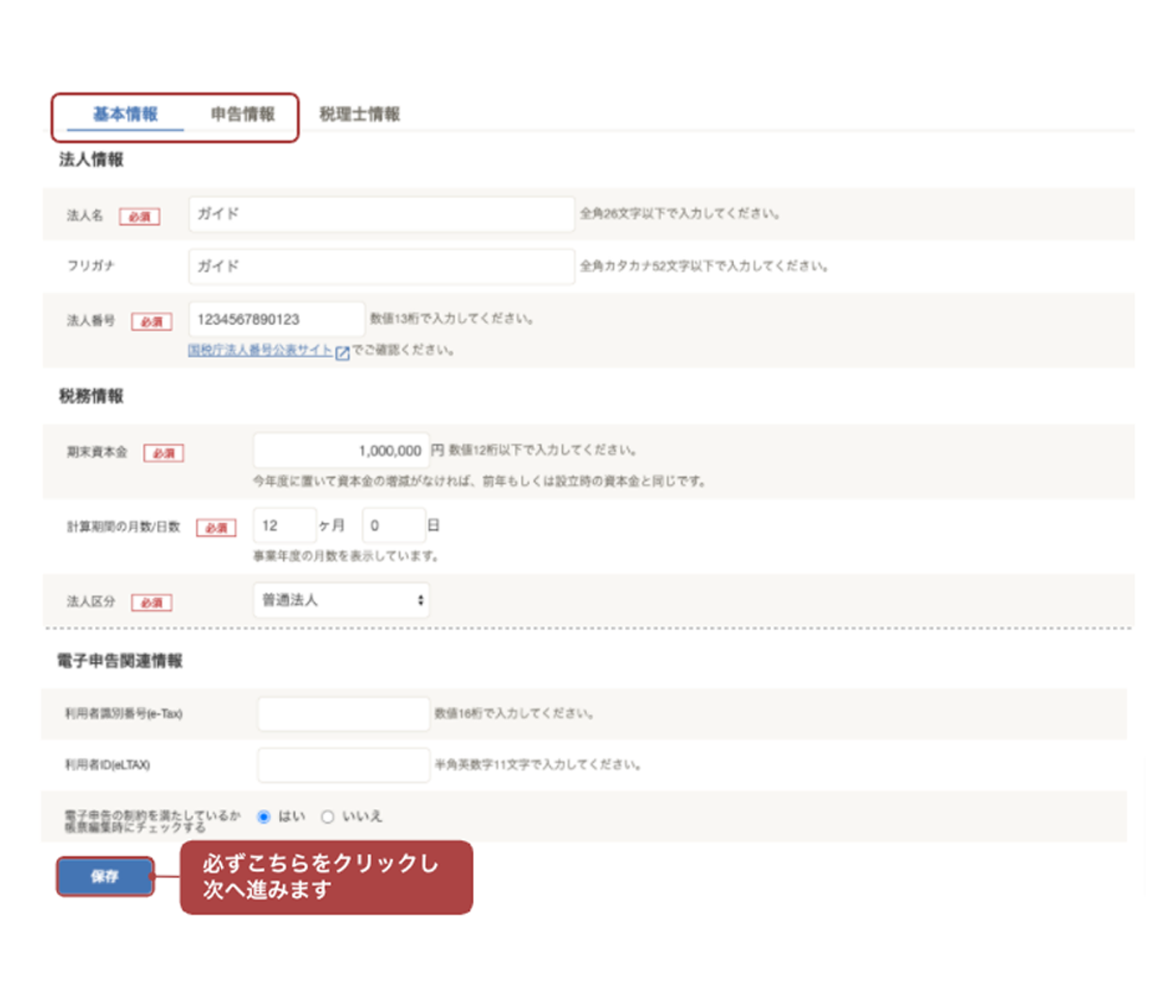Image resolution: width=1176 pixels, height=1008 pixels.
Task: Click the hint text 数値16桁で入力してください。
Action: pos(514,714)
